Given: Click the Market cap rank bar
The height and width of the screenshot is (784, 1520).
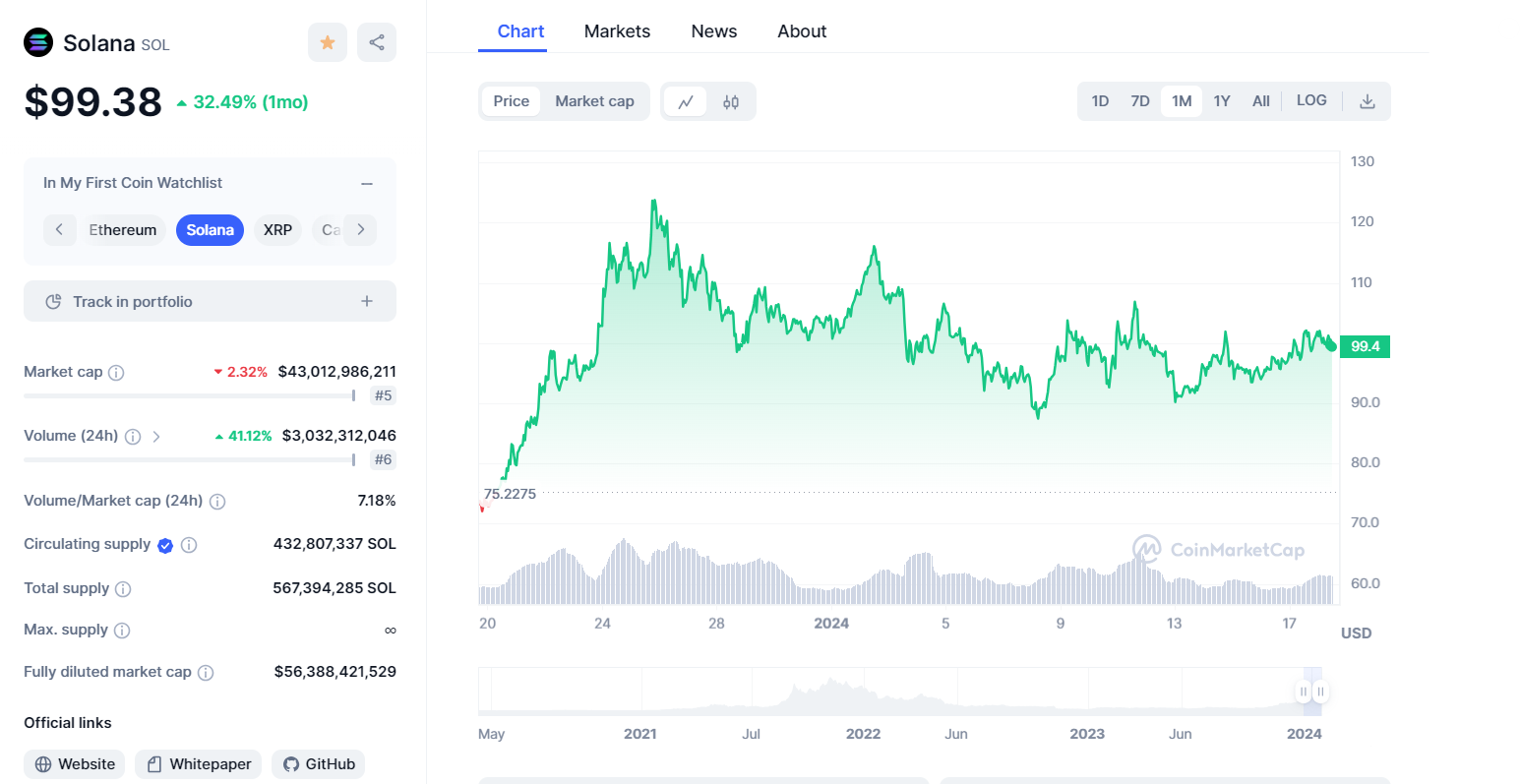Looking at the screenshot, I should (189, 395).
